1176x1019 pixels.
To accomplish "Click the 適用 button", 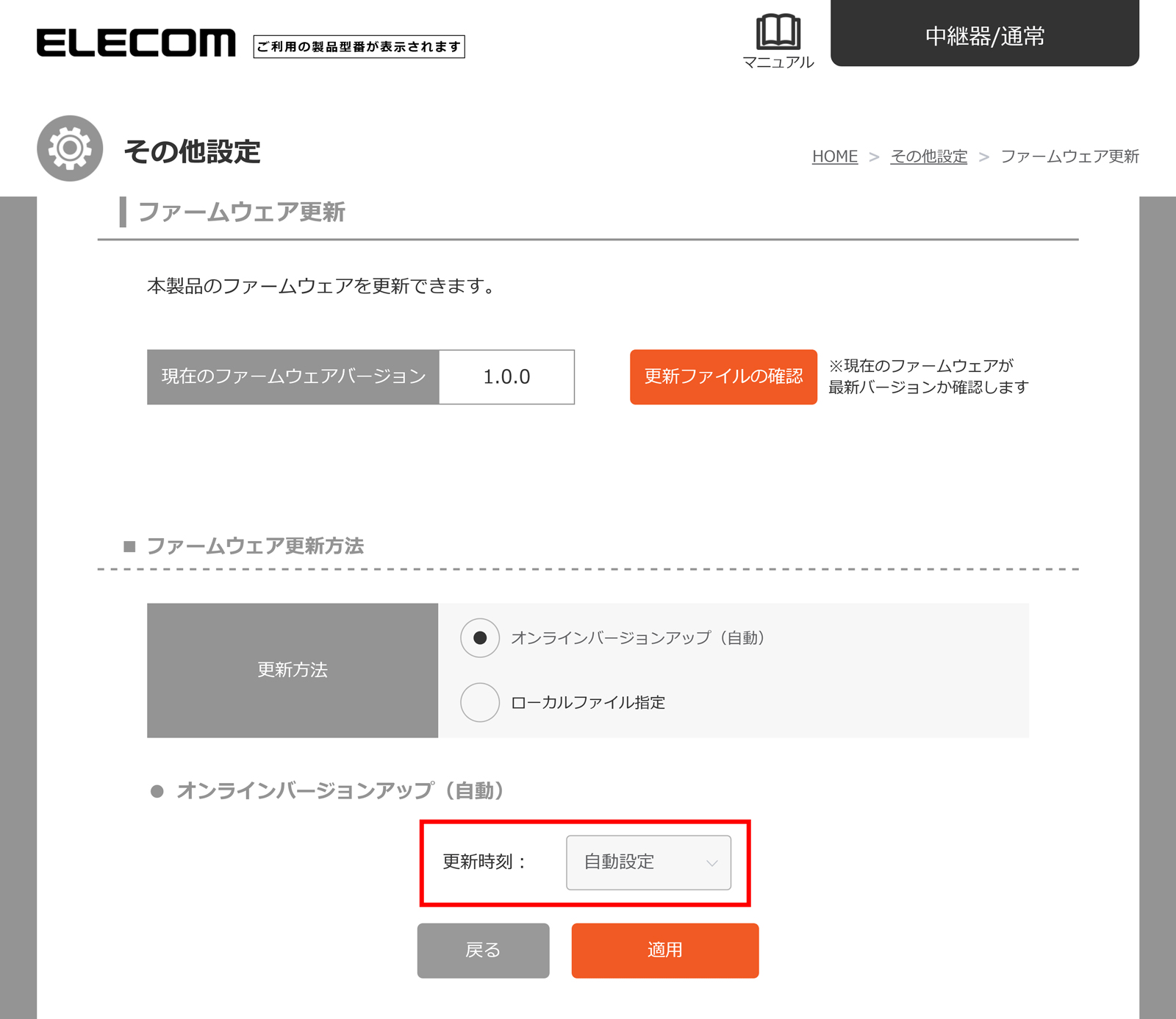I will tap(664, 951).
